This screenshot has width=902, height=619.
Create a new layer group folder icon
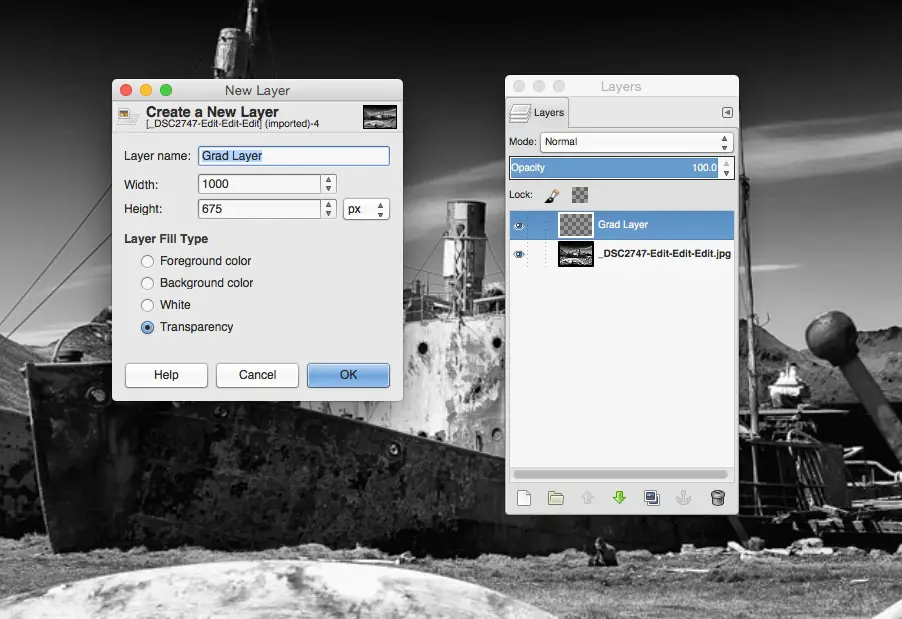[556, 498]
